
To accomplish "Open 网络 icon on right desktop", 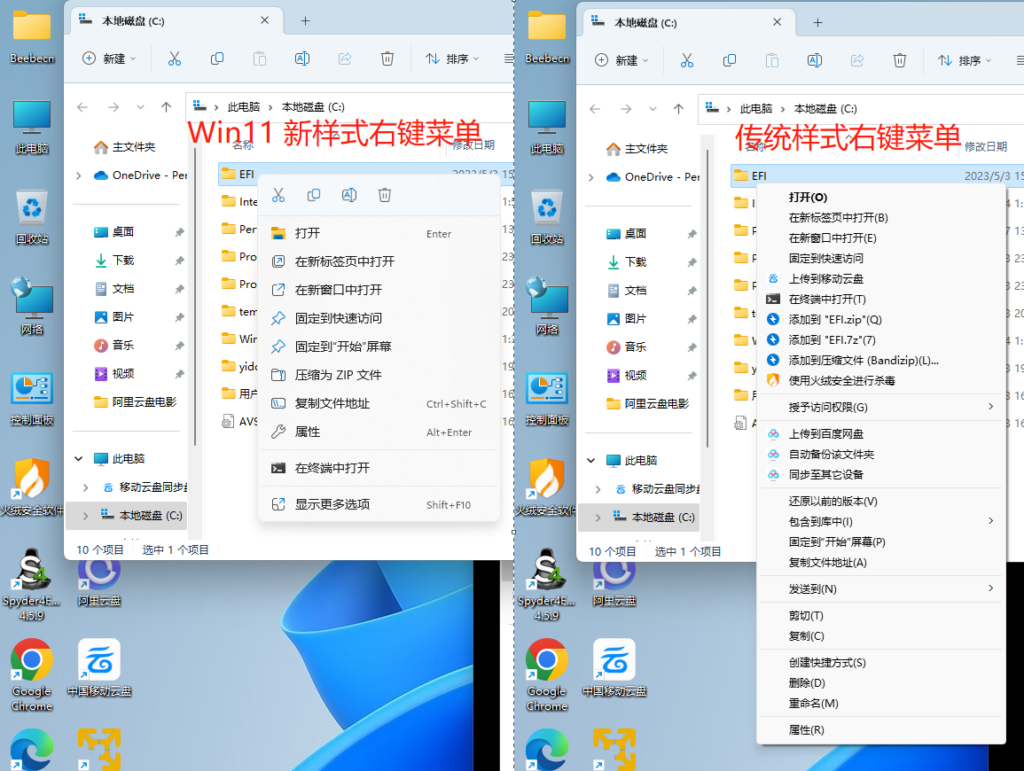I will pyautogui.click(x=547, y=307).
